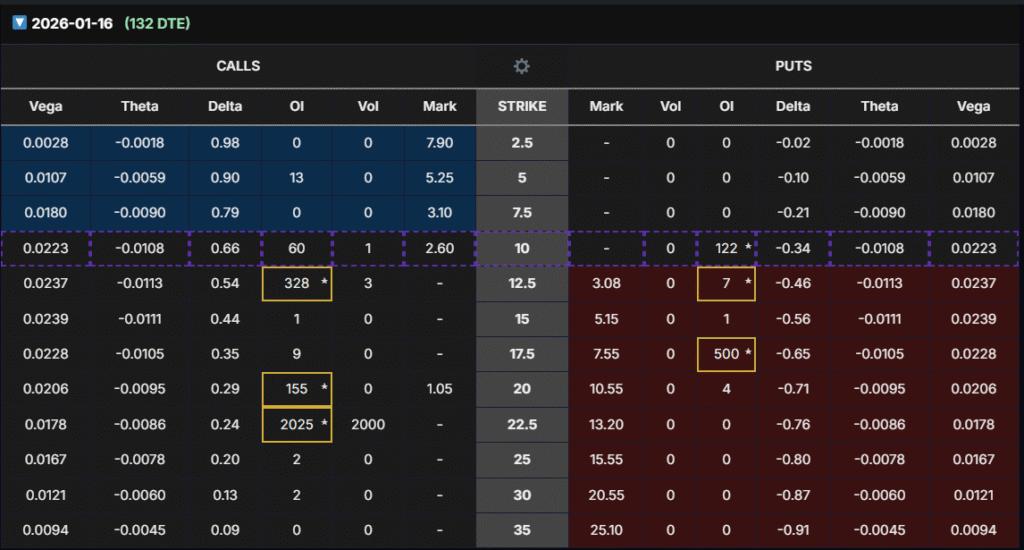The height and width of the screenshot is (550, 1024).
Task: Click the 122 puts OI cell
Action: click(x=725, y=248)
